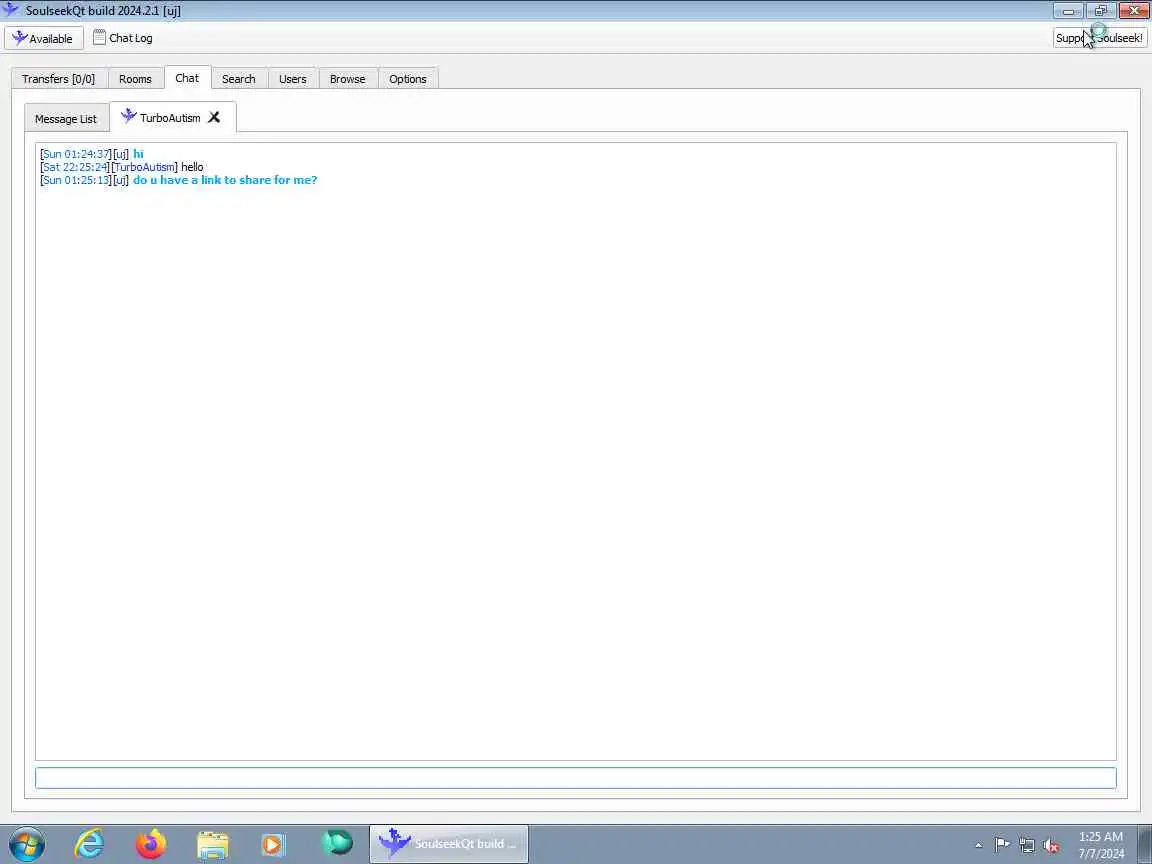Image resolution: width=1152 pixels, height=864 pixels.
Task: Click the teal round taskbar icon
Action: [336, 843]
